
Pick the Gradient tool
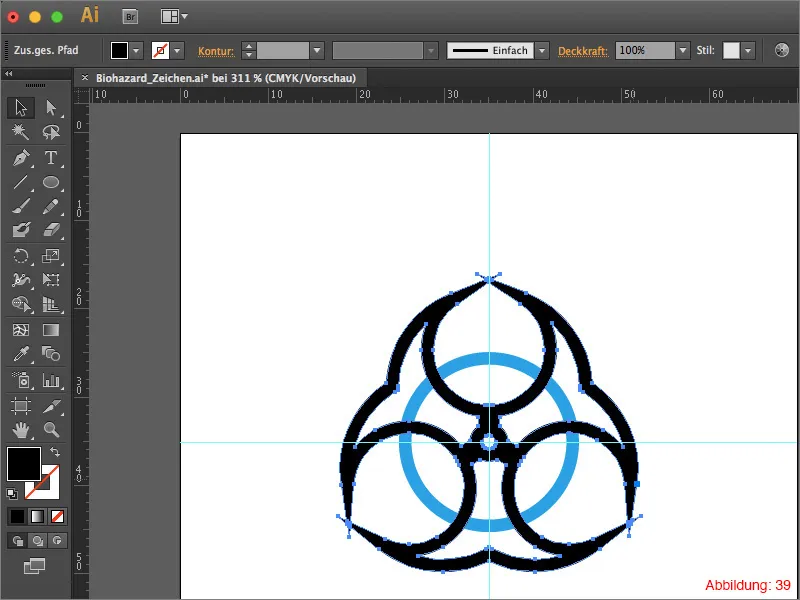pyautogui.click(x=51, y=330)
